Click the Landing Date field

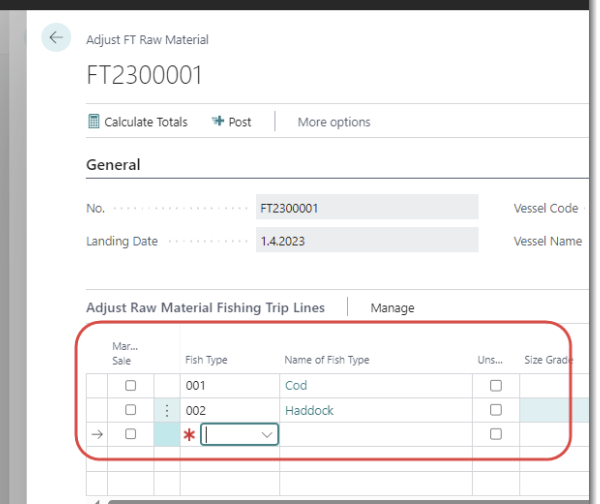365,241
